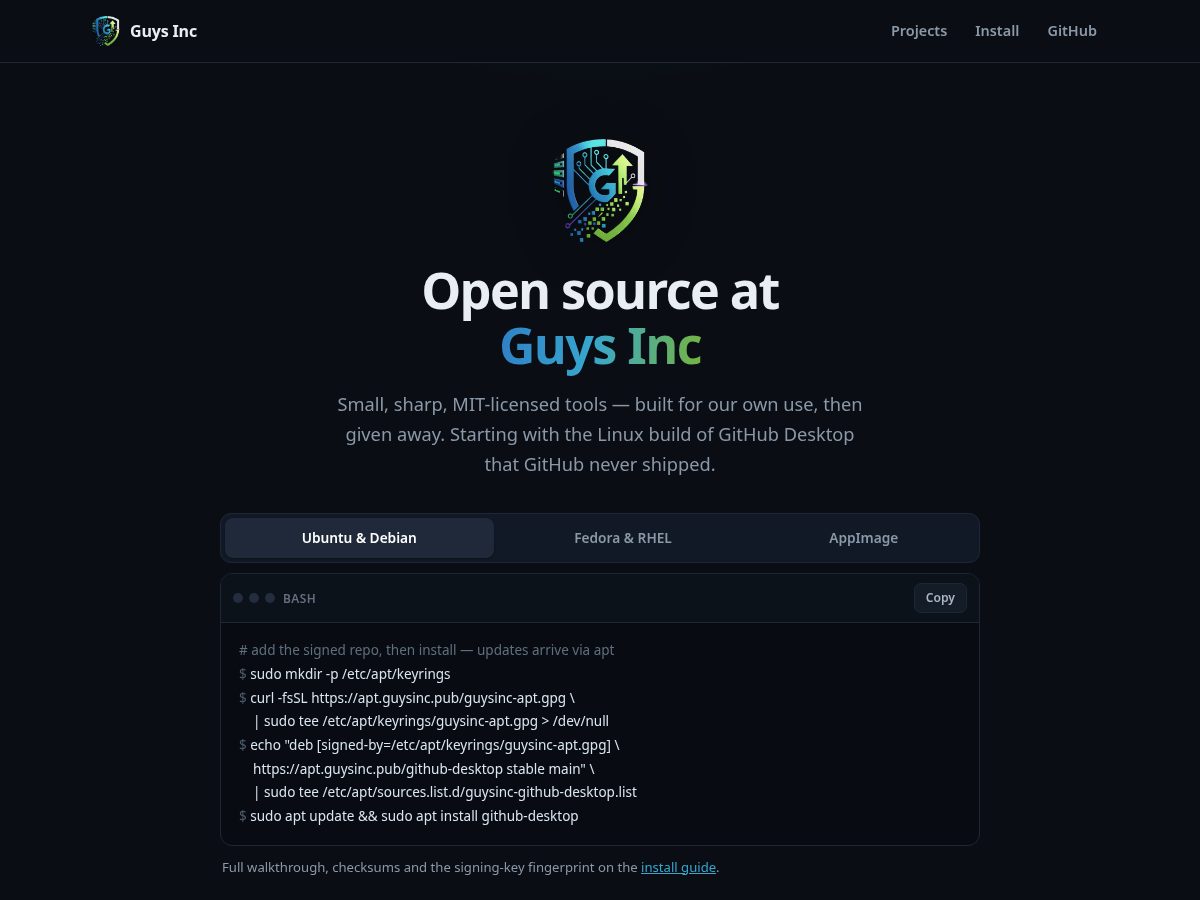Open the GitHub navigation link
Image resolution: width=1200 pixels, height=900 pixels.
1072,31
